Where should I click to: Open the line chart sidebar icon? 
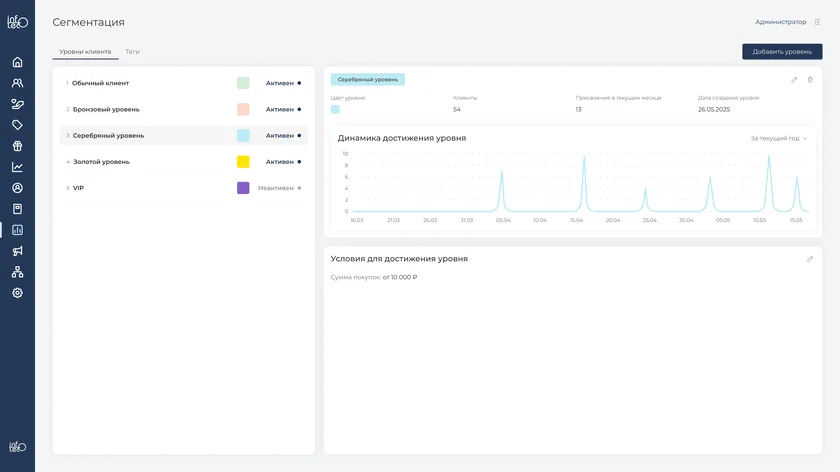(x=17, y=167)
